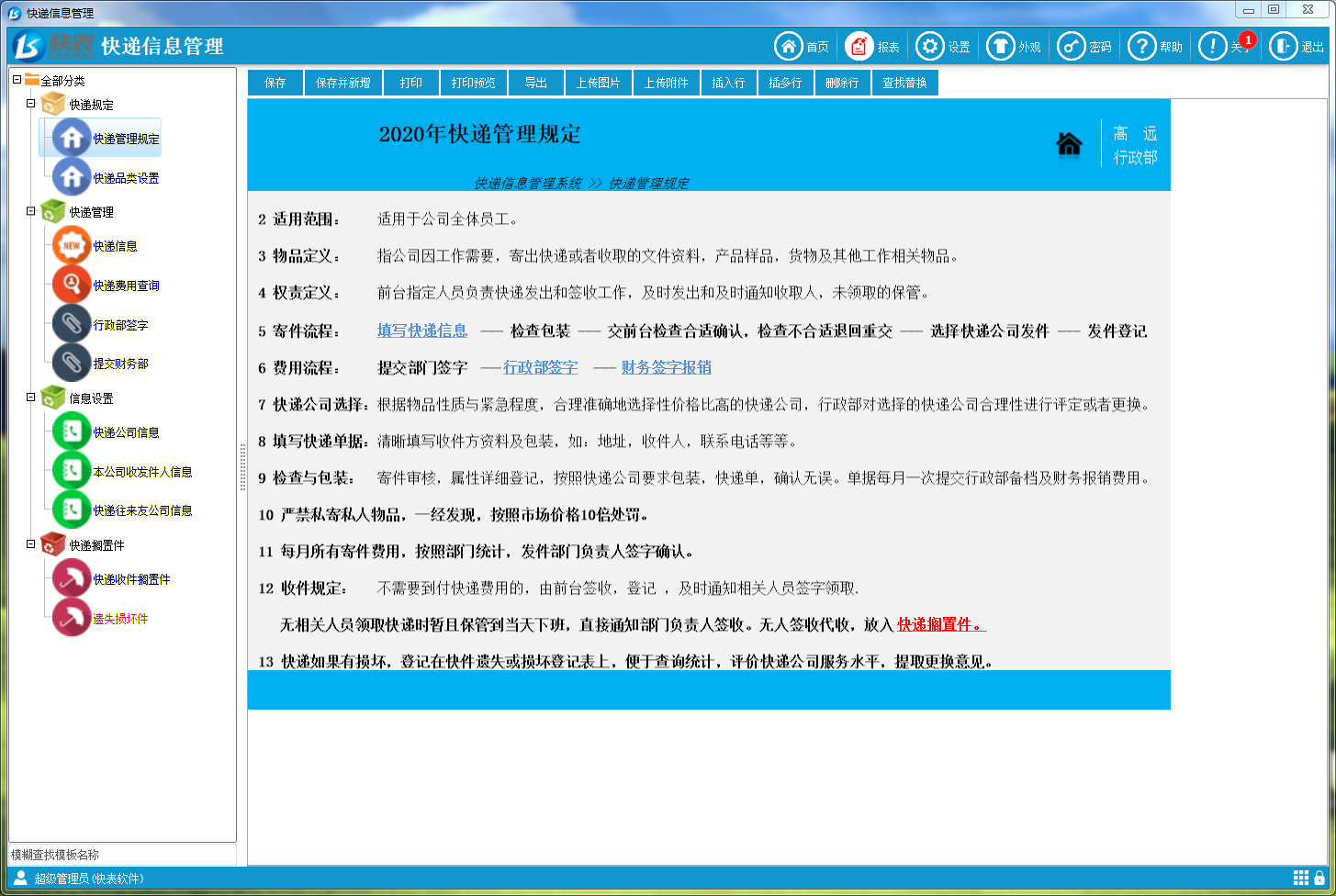
Task: Click the 打印 toolbar button
Action: pos(411,83)
